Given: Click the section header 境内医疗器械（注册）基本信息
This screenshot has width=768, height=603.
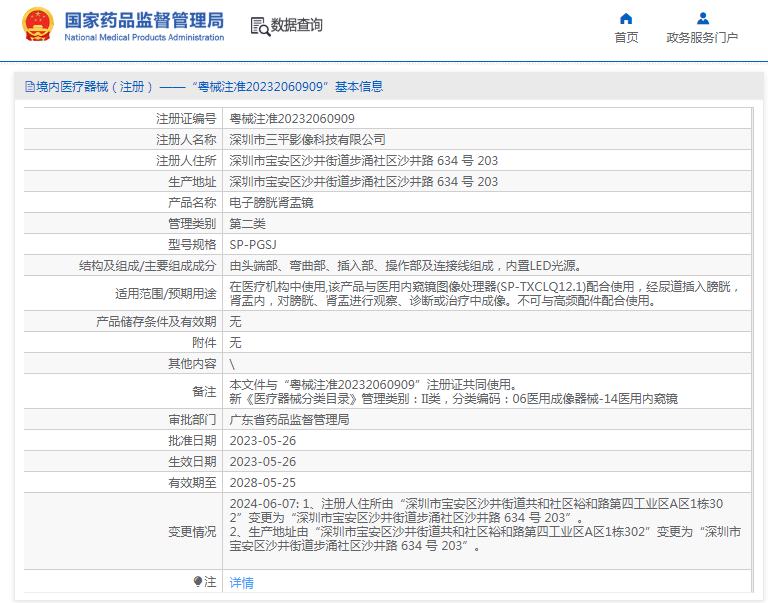Looking at the screenshot, I should click(x=204, y=87).
